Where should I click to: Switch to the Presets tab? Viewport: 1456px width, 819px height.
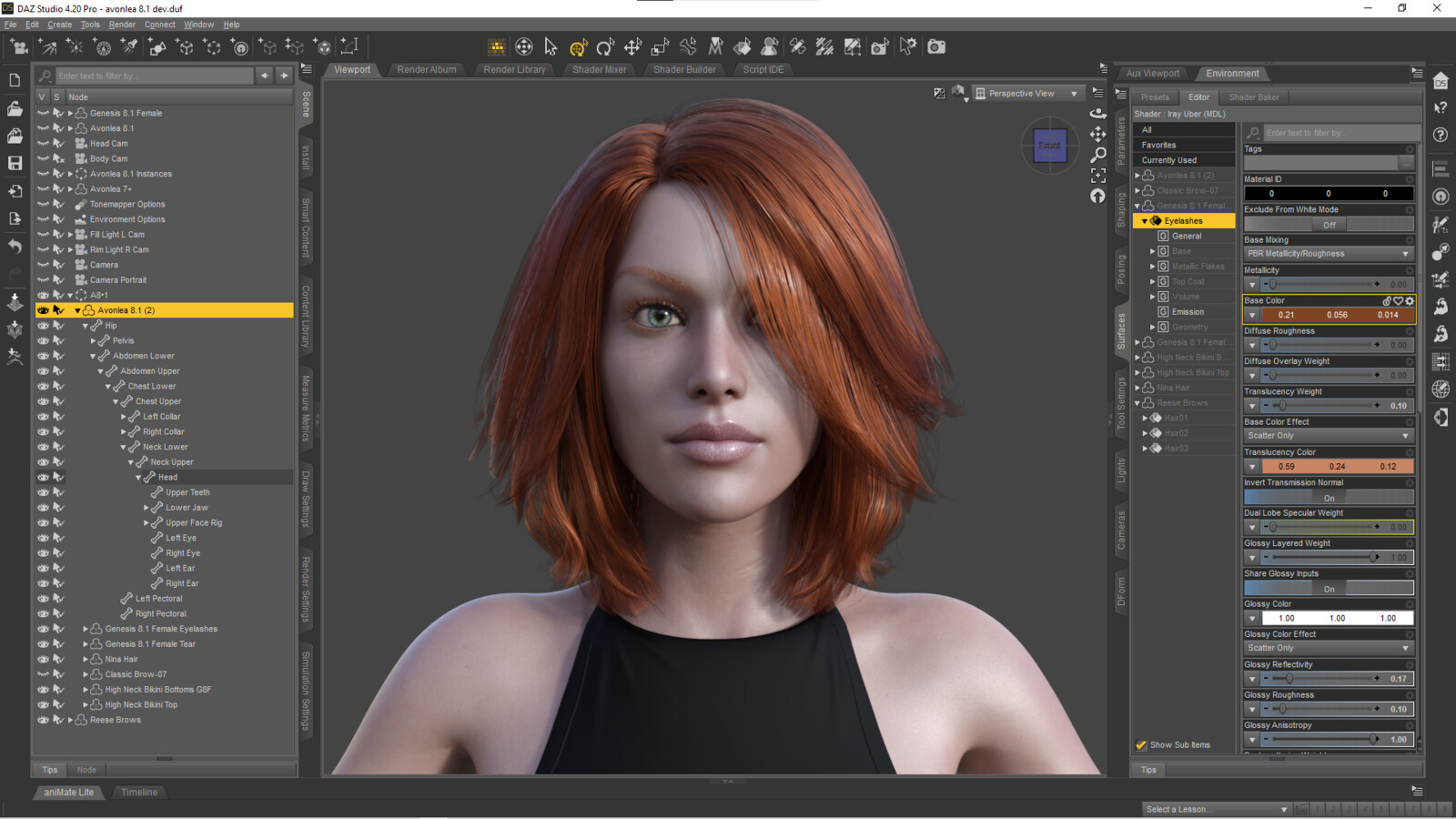(1155, 97)
